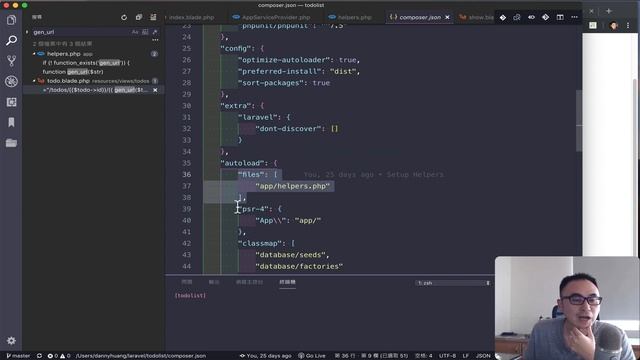Image resolution: width=640 pixels, height=360 pixels.
Task: Refresh the search results
Action: pos(124,17)
